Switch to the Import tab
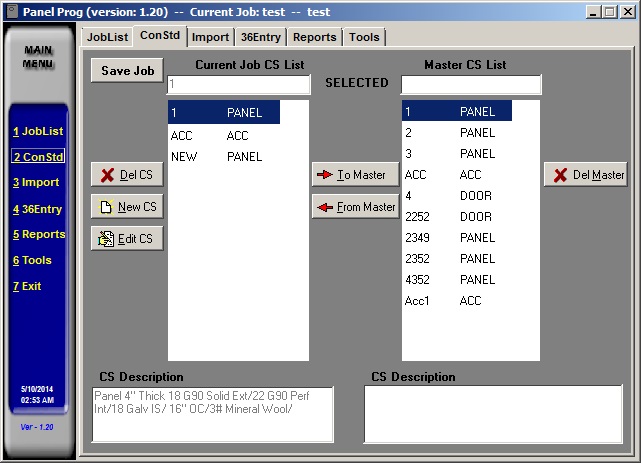 click(x=210, y=37)
